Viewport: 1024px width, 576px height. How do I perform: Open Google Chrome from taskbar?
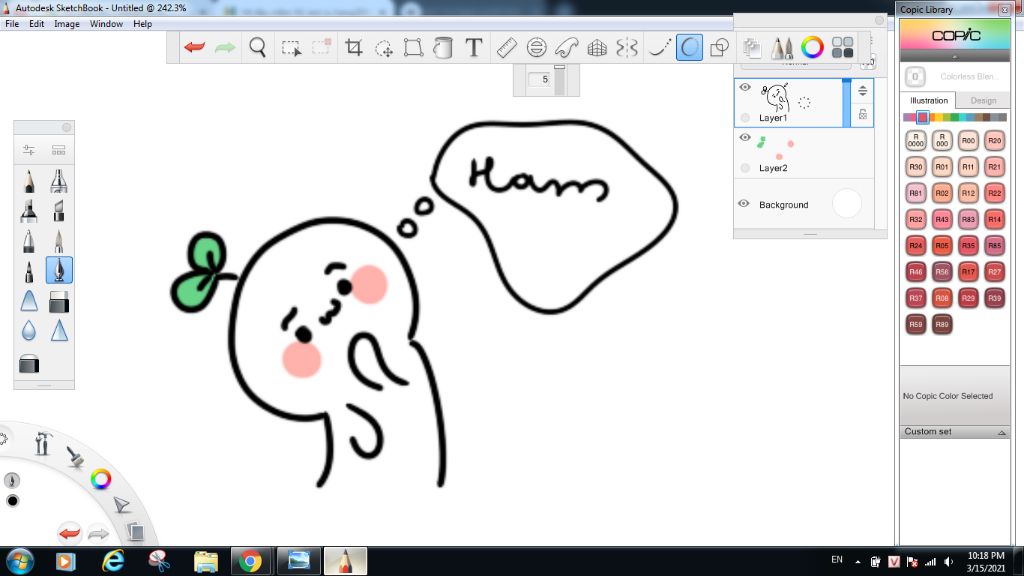tap(249, 561)
